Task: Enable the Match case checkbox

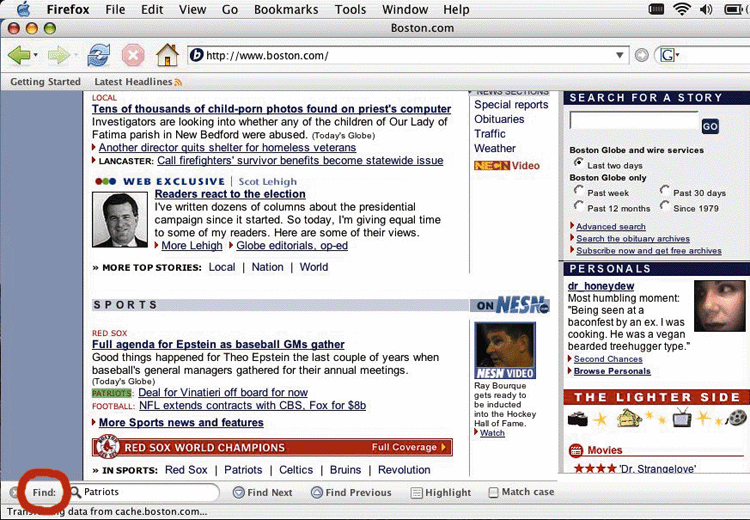Action: pos(493,492)
